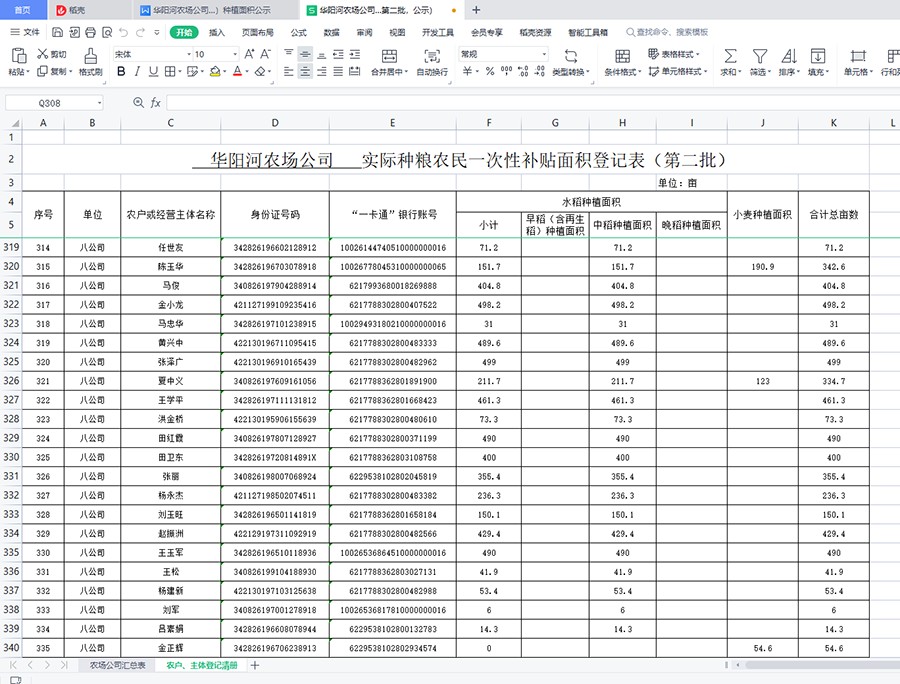Click the AutoSum (求和) sigma icon
Viewport: 900px width, 684px height.
coord(730,56)
